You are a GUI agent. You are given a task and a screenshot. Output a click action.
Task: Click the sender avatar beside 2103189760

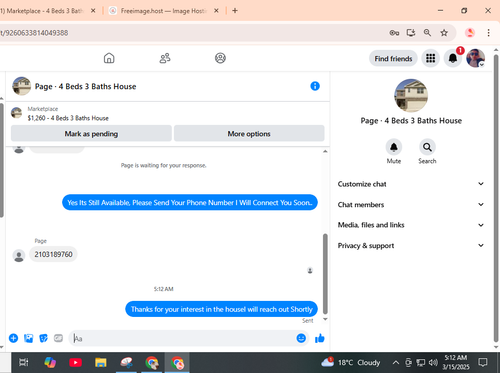[19, 256]
